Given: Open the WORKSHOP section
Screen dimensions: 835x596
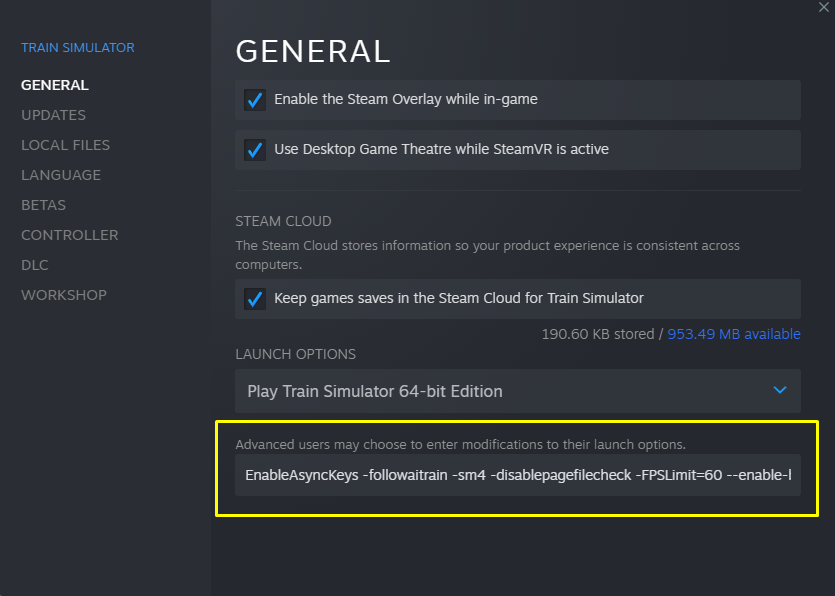Looking at the screenshot, I should pyautogui.click(x=64, y=295).
